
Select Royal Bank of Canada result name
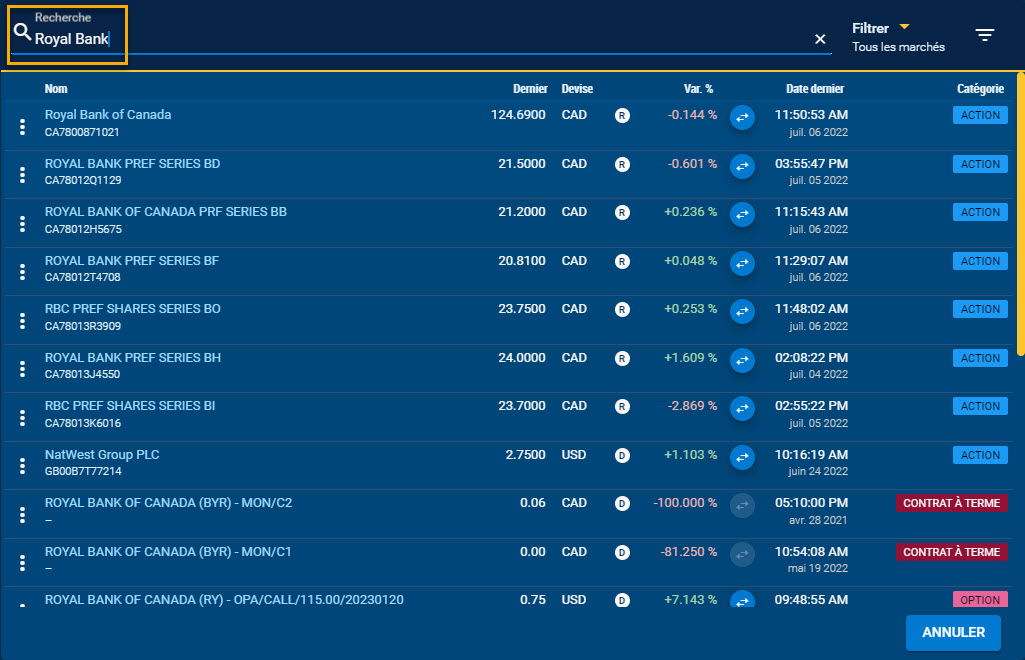(x=108, y=115)
